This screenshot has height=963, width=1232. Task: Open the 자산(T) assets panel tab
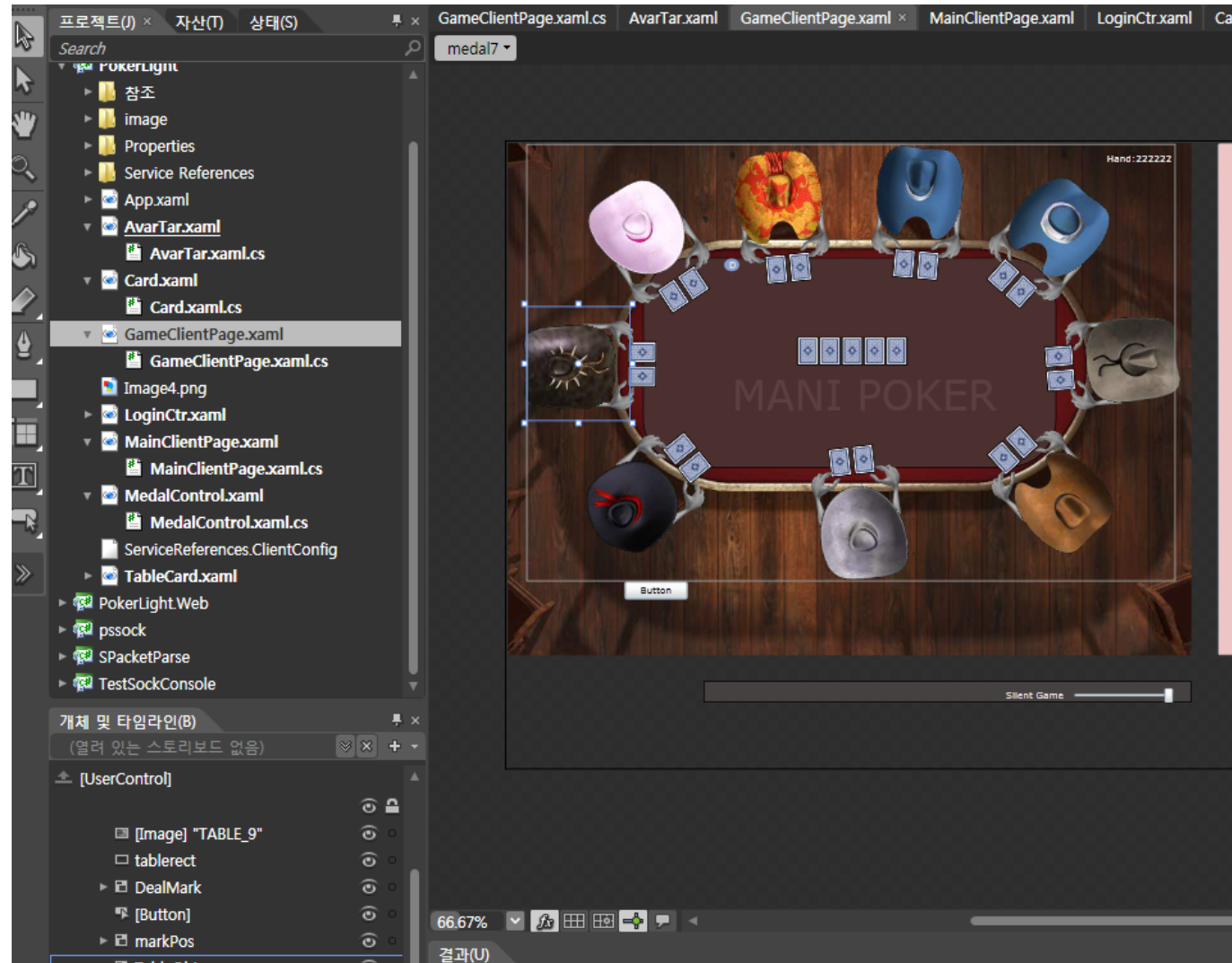(199, 22)
